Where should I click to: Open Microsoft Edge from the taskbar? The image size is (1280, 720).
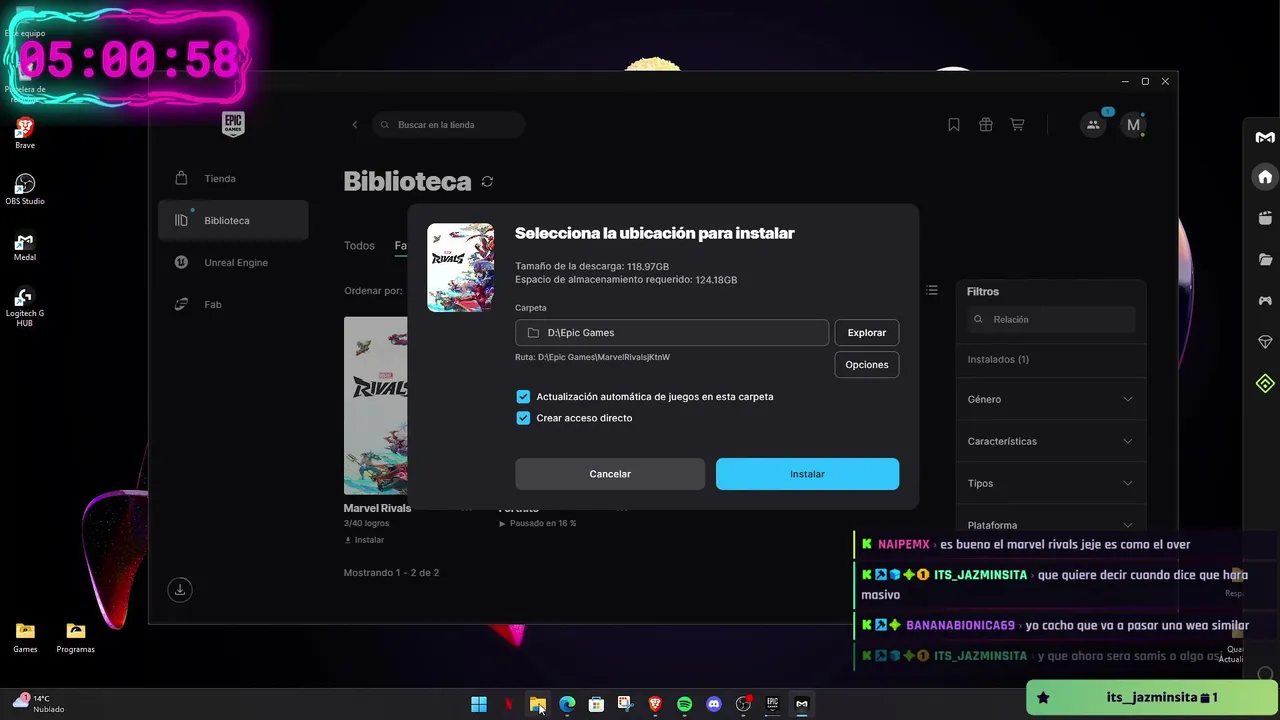coord(567,704)
